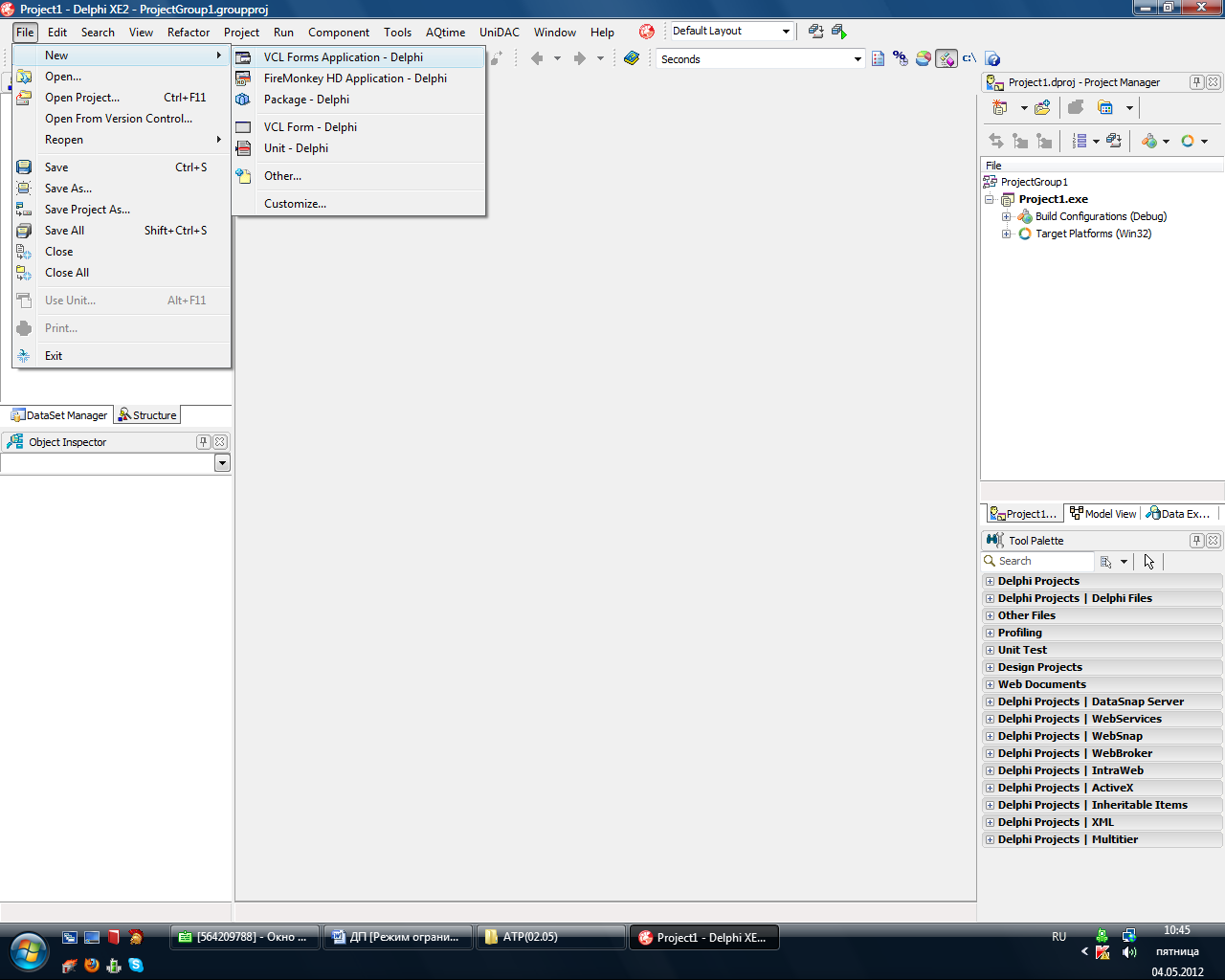Switch to Data Explorer tab
This screenshot has height=980, width=1225.
point(1179,514)
